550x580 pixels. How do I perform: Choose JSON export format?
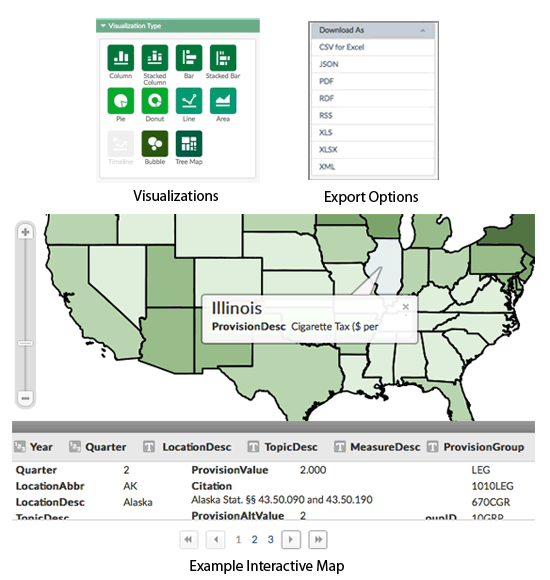point(373,64)
